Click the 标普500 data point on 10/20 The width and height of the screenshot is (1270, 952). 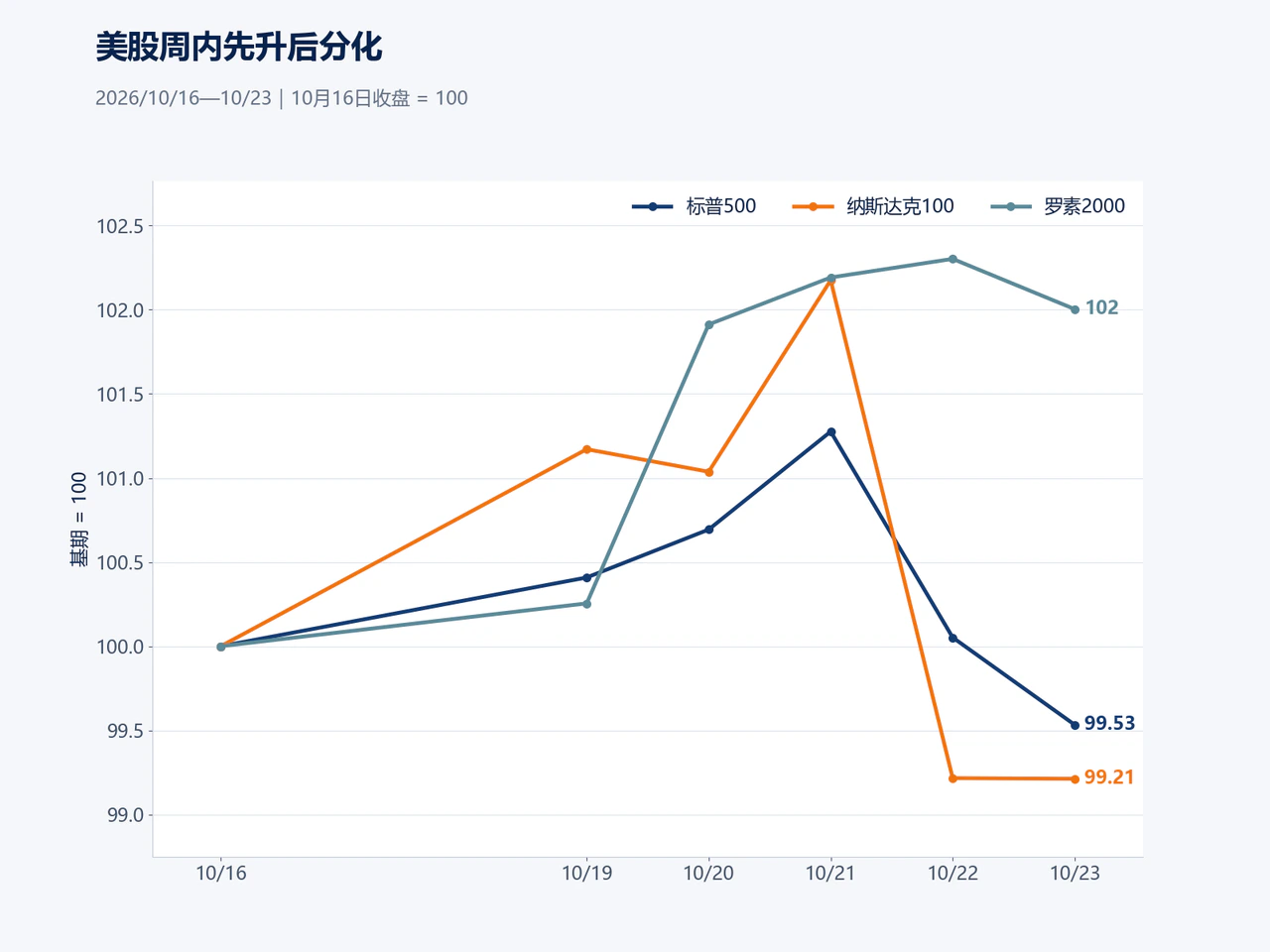[708, 530]
